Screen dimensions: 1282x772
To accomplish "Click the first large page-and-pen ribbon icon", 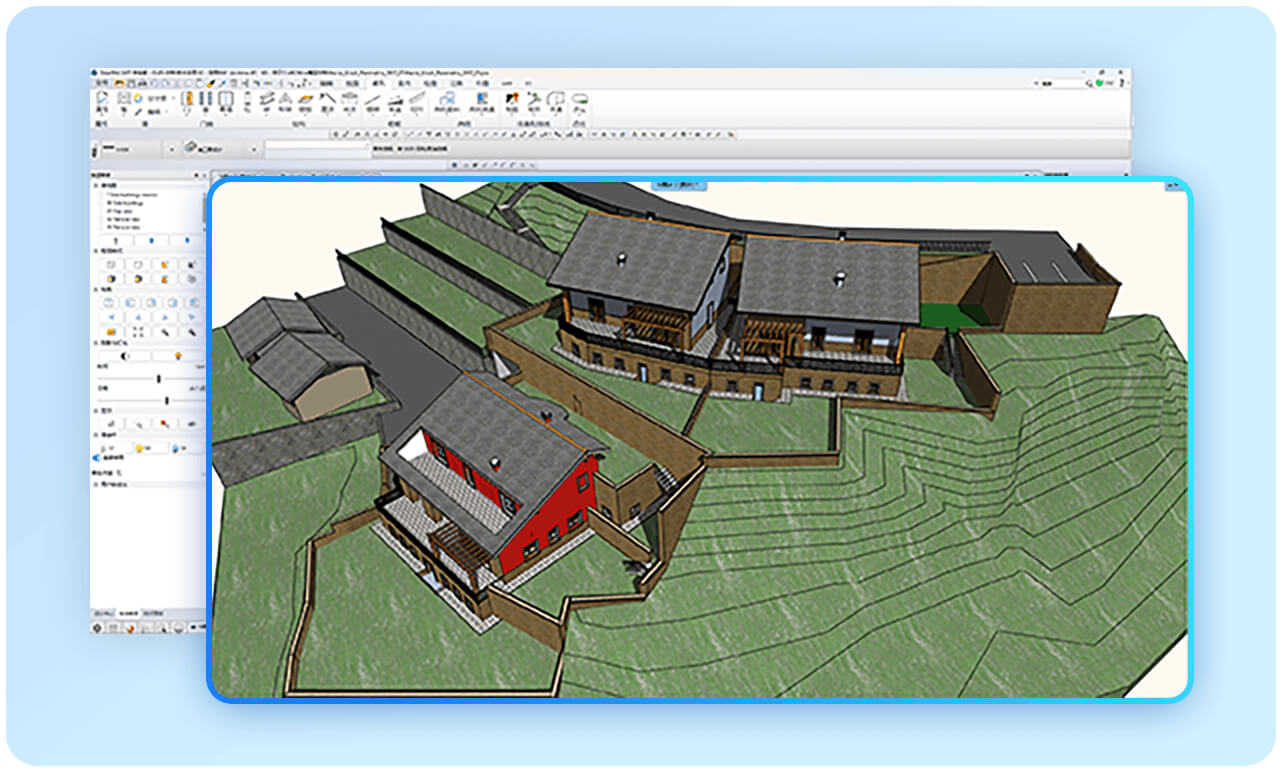I will pyautogui.click(x=102, y=98).
